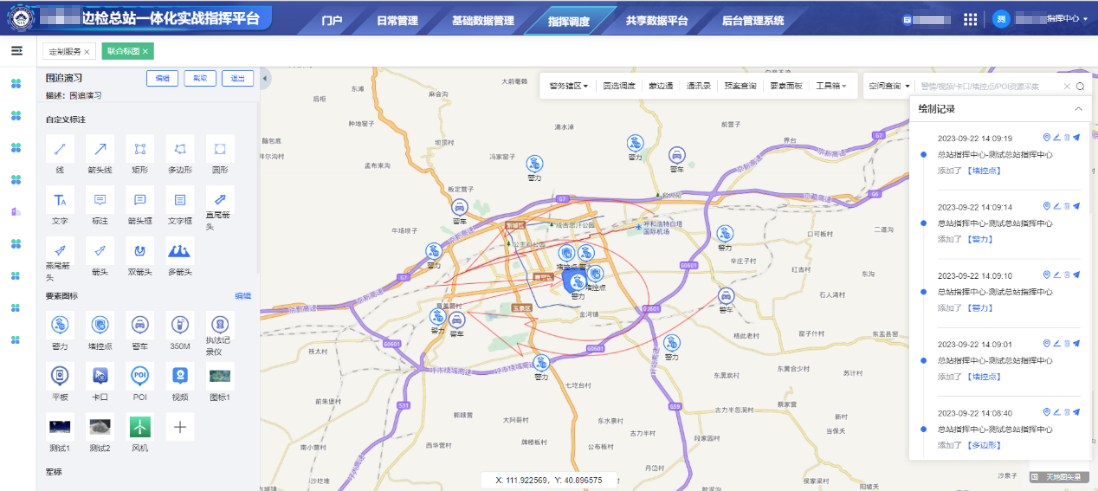Collapse the left annotation panel arrow
Viewport: 1098px width, 491px height.
265,79
